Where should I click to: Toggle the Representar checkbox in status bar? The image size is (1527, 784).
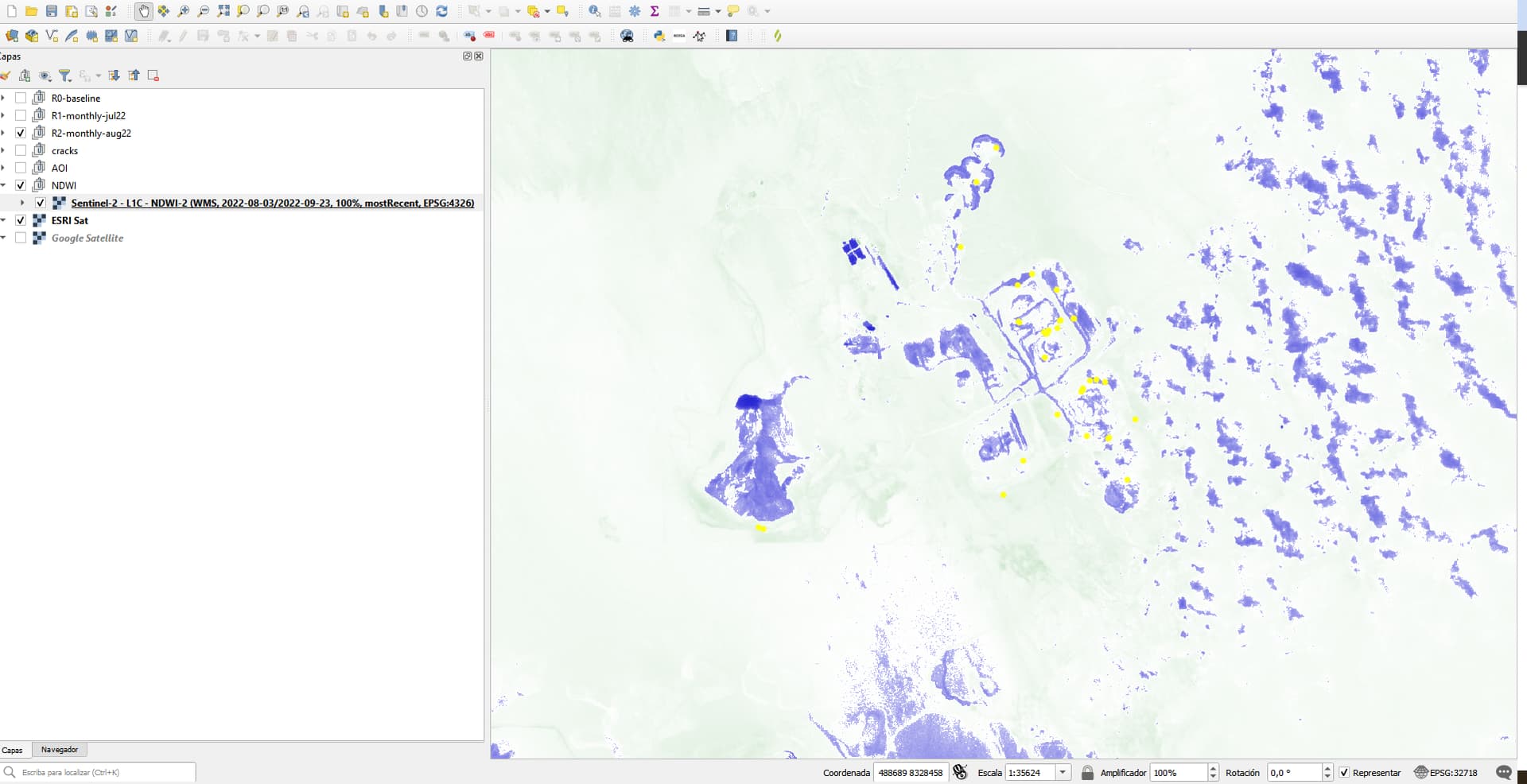pos(1343,772)
